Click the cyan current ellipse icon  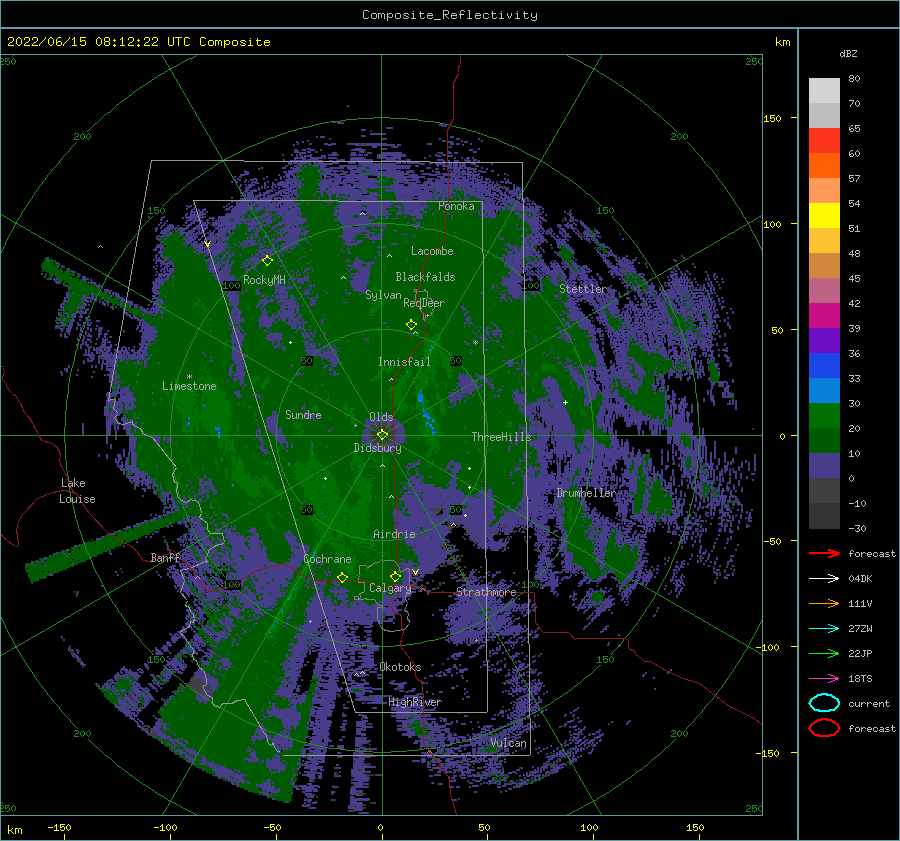[824, 703]
